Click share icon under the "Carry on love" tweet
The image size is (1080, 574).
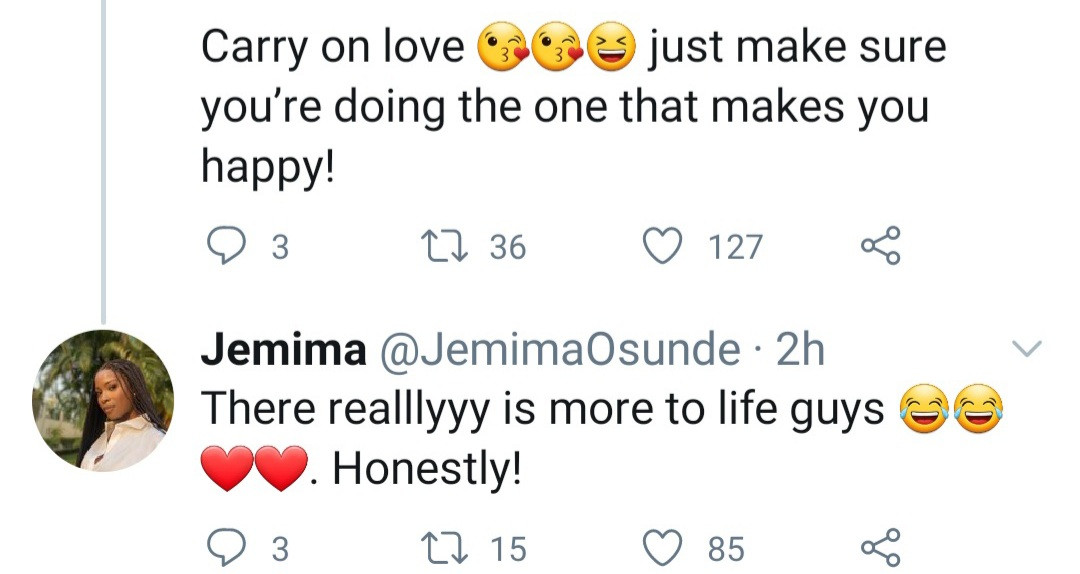pyautogui.click(x=881, y=246)
